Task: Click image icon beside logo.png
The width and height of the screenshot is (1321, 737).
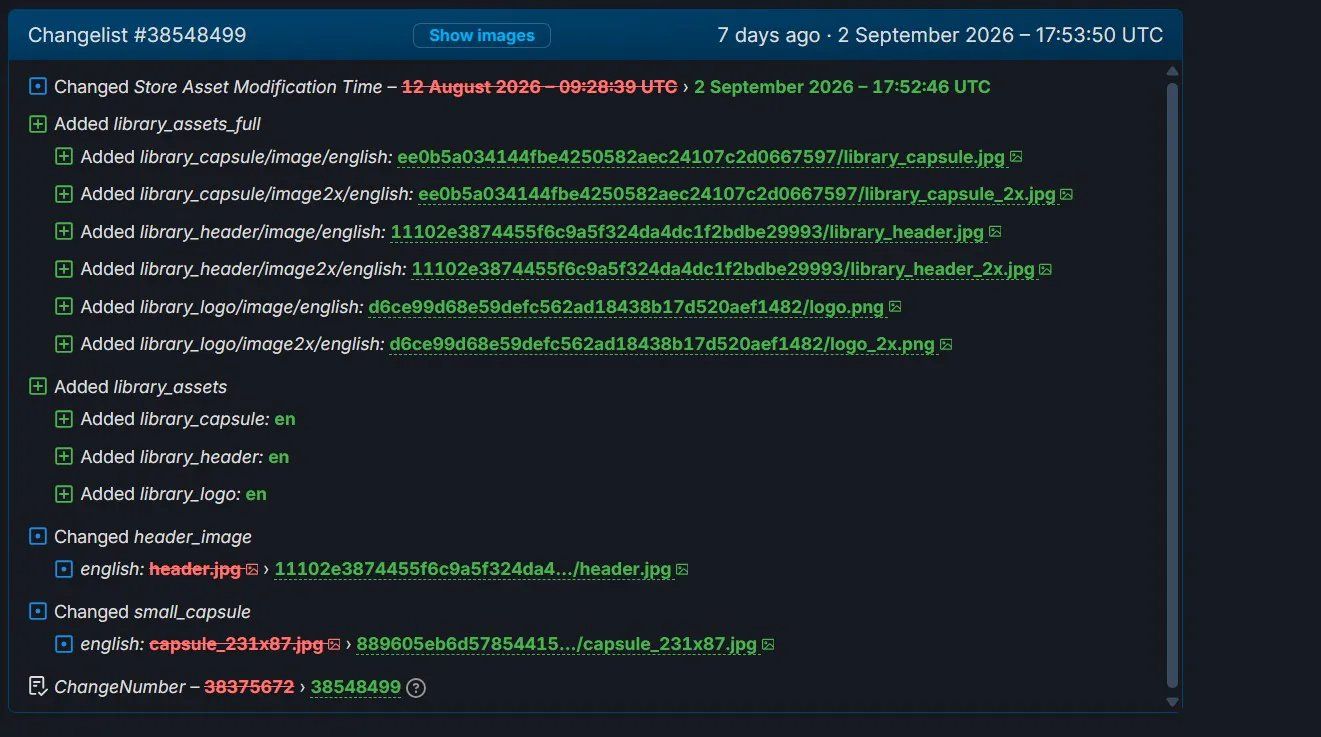Action: [895, 306]
